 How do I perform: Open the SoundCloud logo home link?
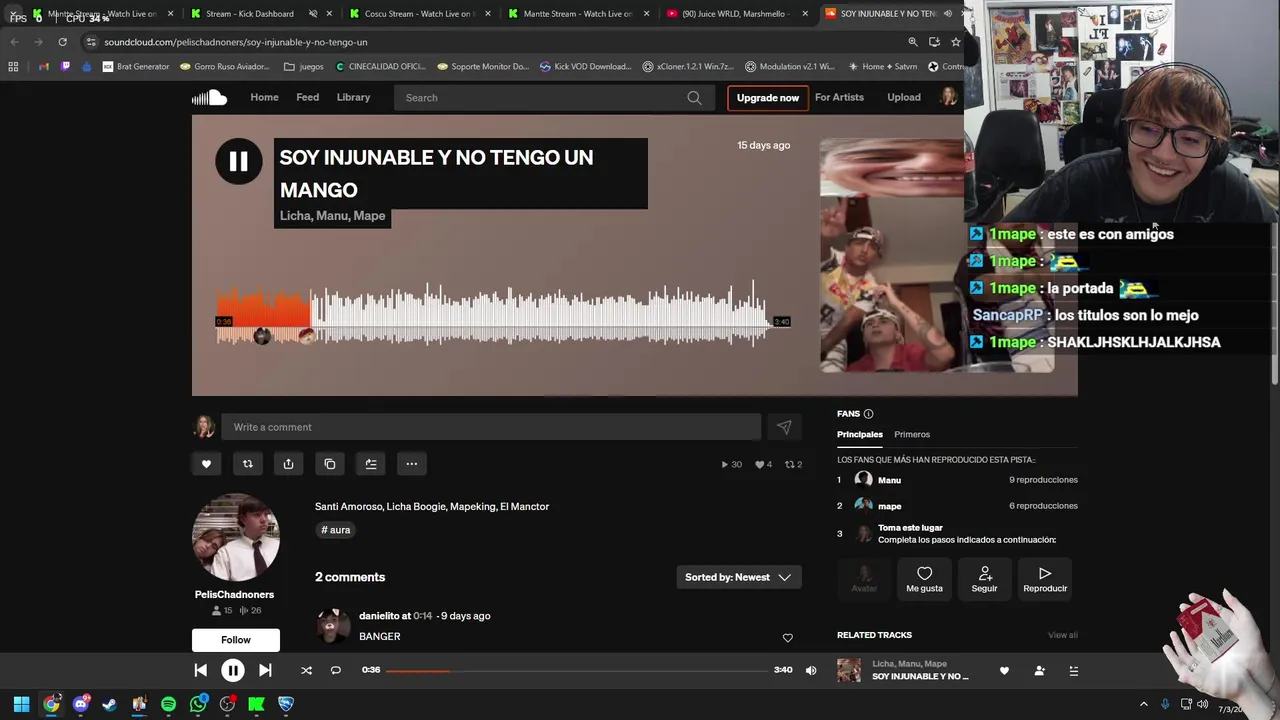coord(209,97)
